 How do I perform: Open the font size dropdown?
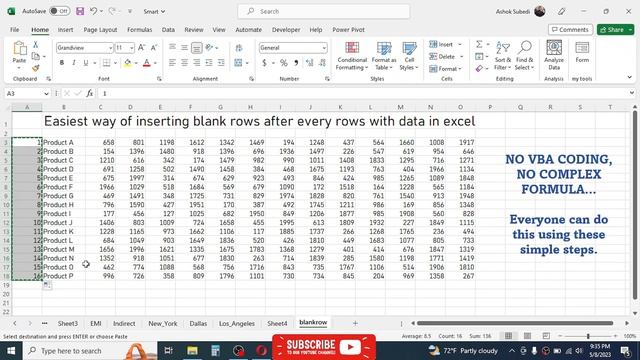[x=131, y=48]
